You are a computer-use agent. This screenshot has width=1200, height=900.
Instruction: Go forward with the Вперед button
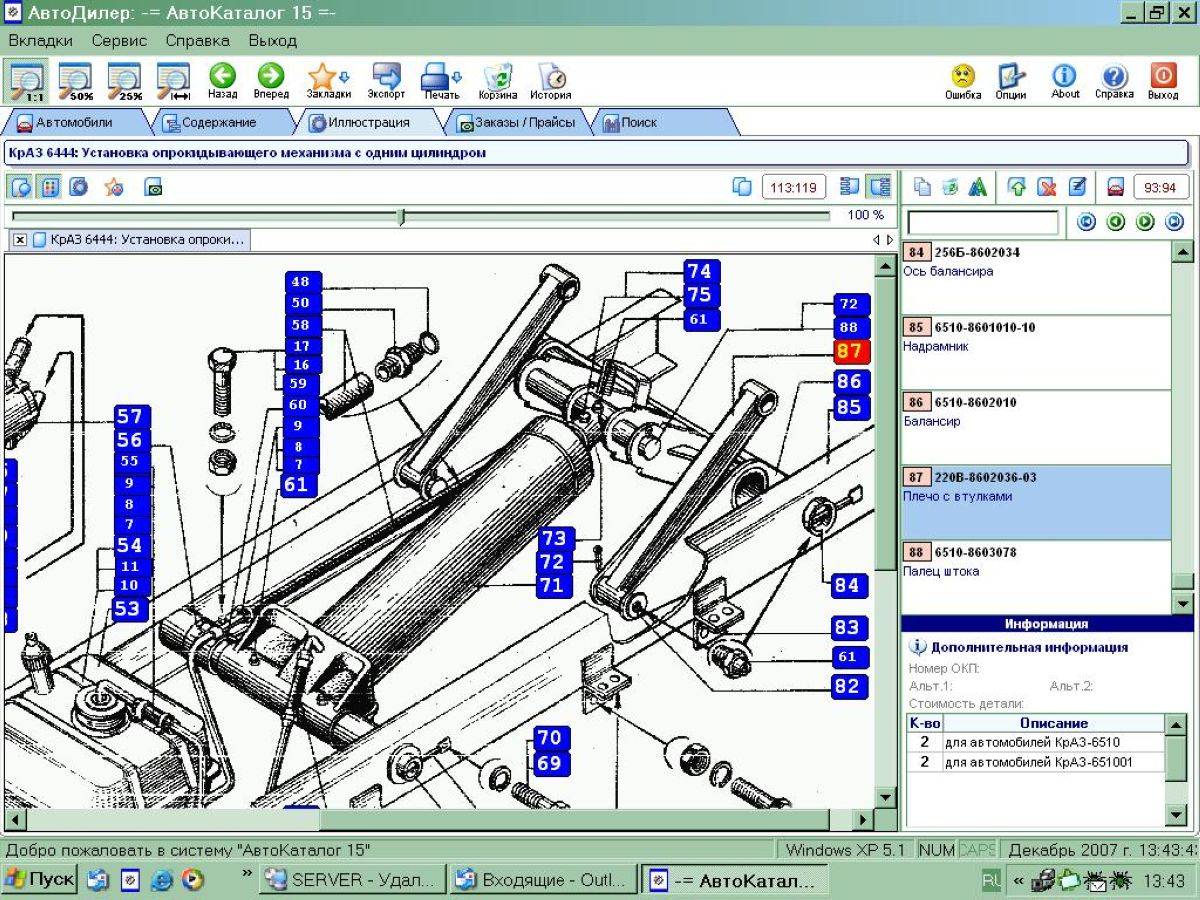point(270,81)
